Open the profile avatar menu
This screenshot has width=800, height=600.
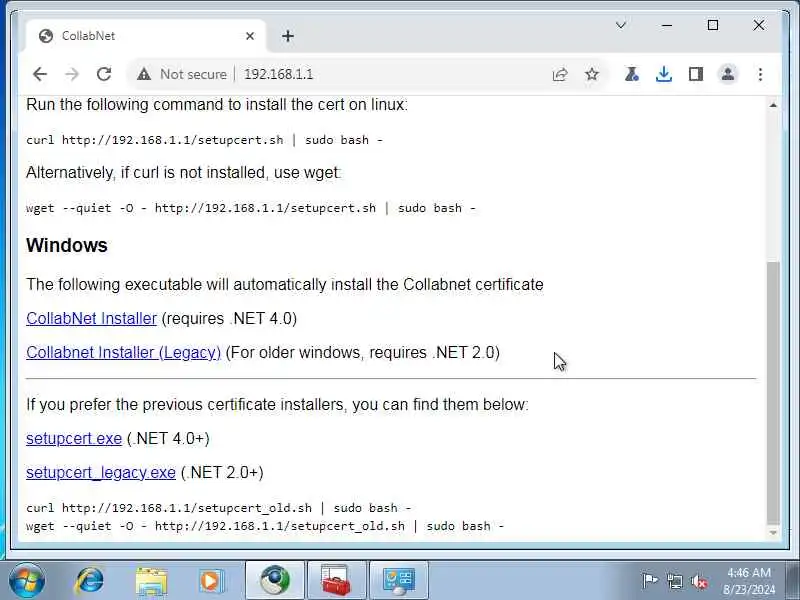[728, 74]
